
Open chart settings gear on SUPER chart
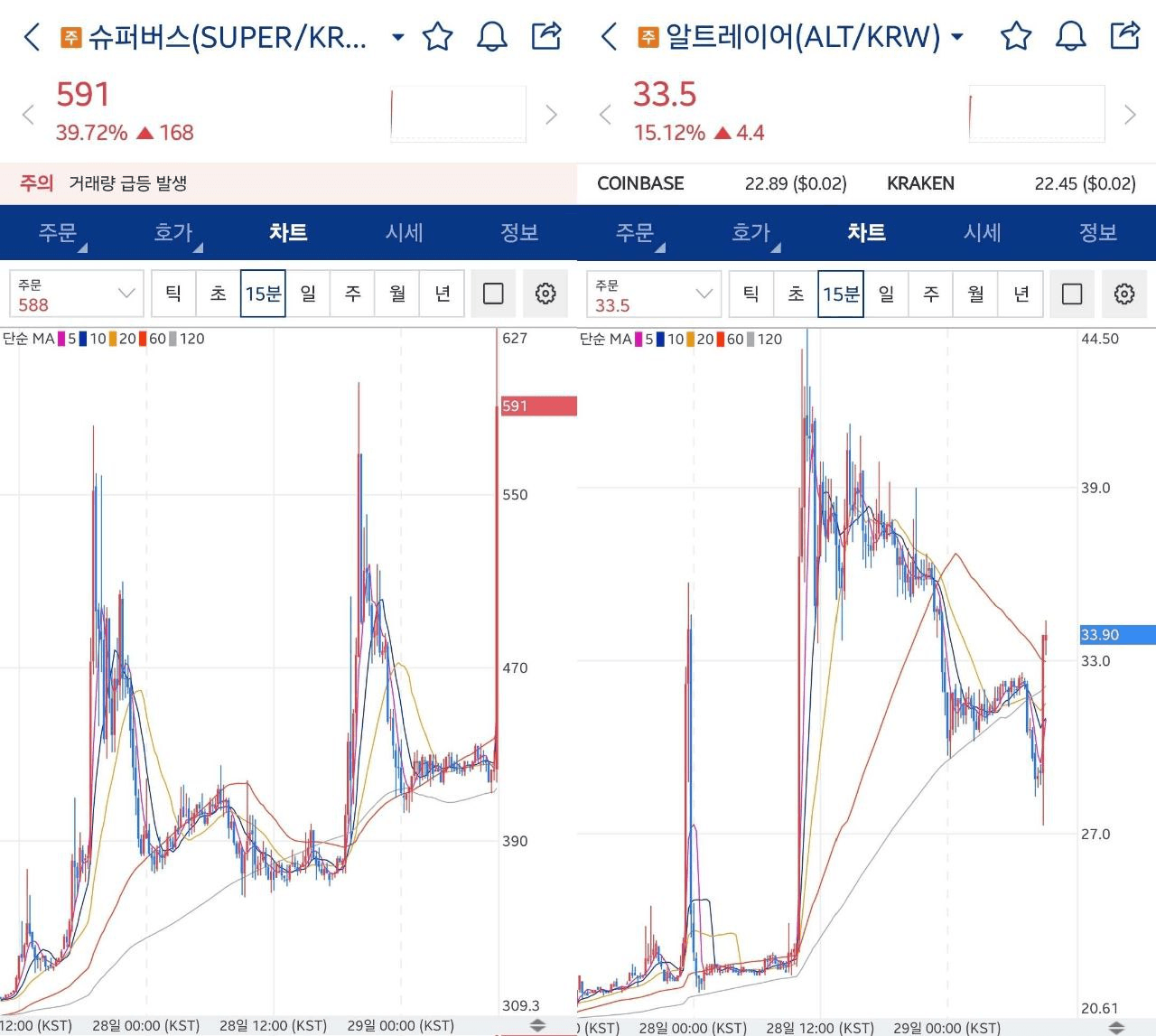(x=545, y=294)
